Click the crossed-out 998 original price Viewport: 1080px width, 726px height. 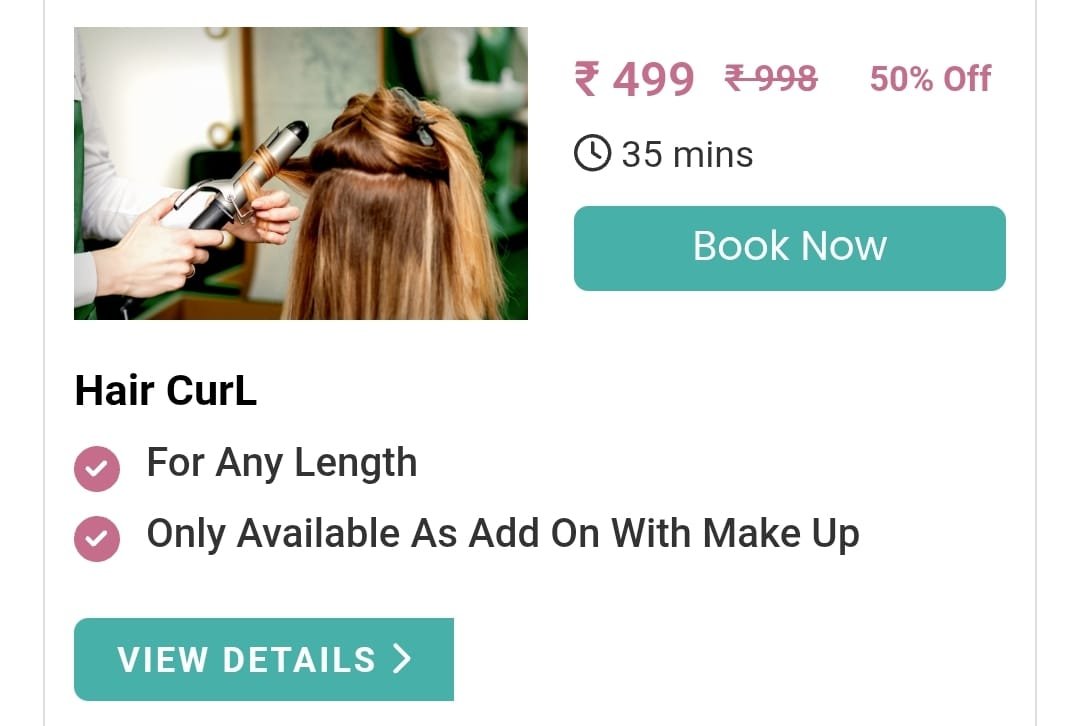click(x=771, y=78)
